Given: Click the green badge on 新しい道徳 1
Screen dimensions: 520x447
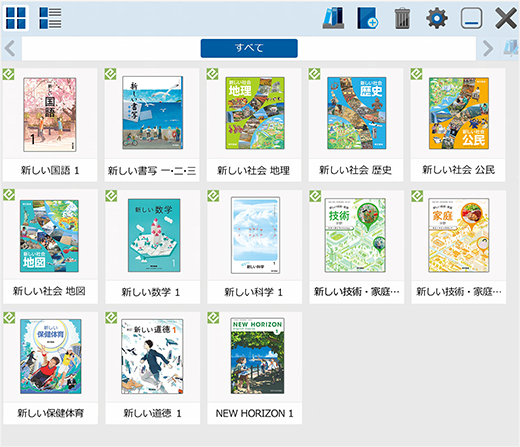Looking at the screenshot, I should pos(111,318).
